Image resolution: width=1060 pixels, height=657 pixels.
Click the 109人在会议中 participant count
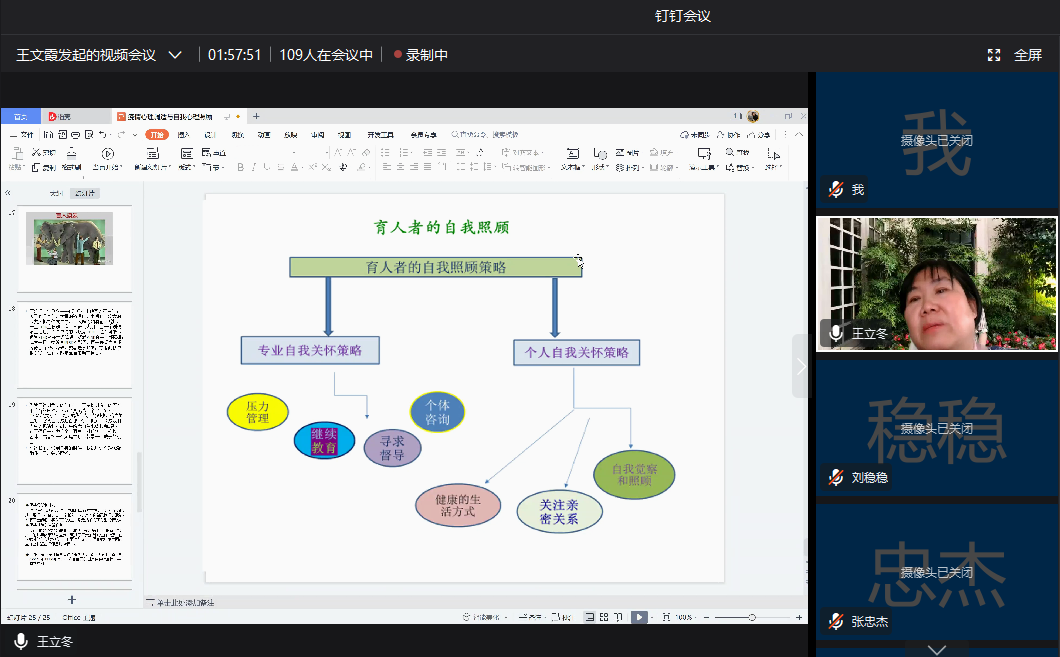(326, 55)
